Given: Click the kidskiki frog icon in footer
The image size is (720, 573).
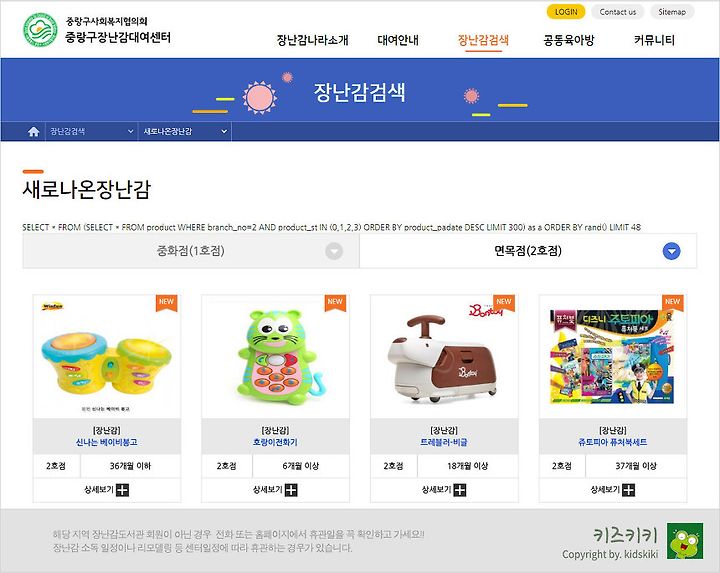Looking at the screenshot, I should [x=685, y=541].
